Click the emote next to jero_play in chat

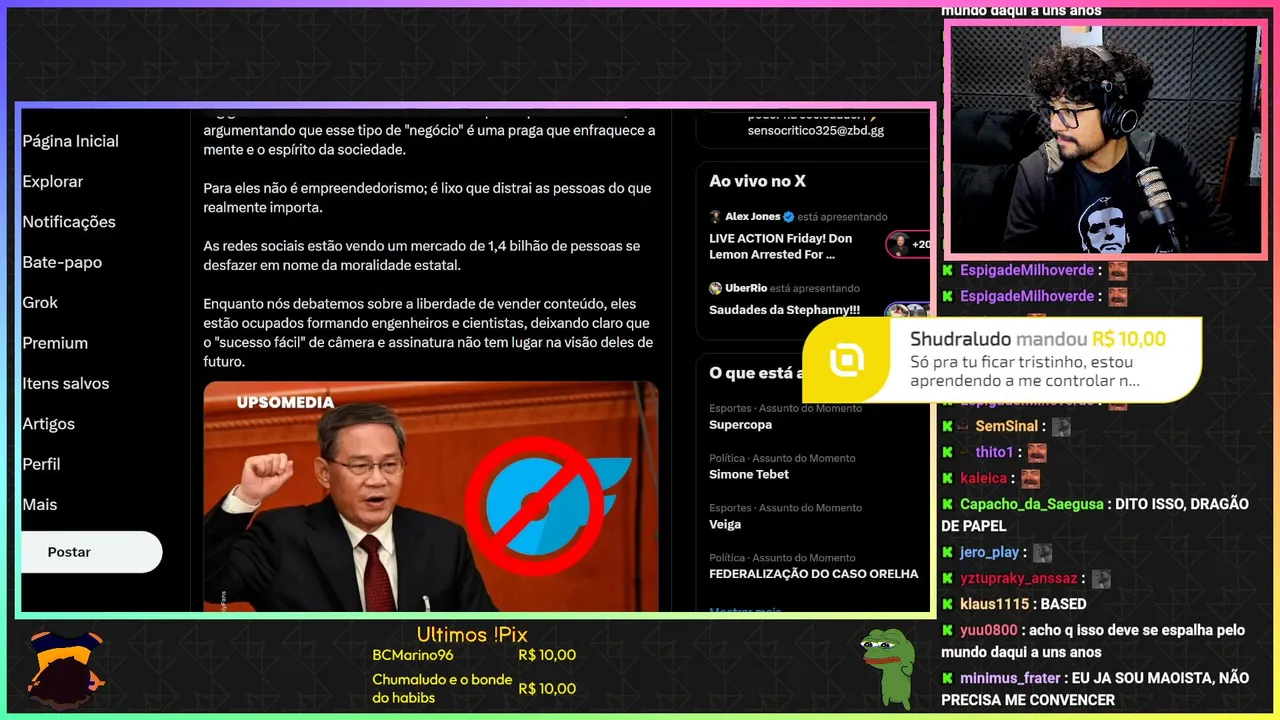1042,552
